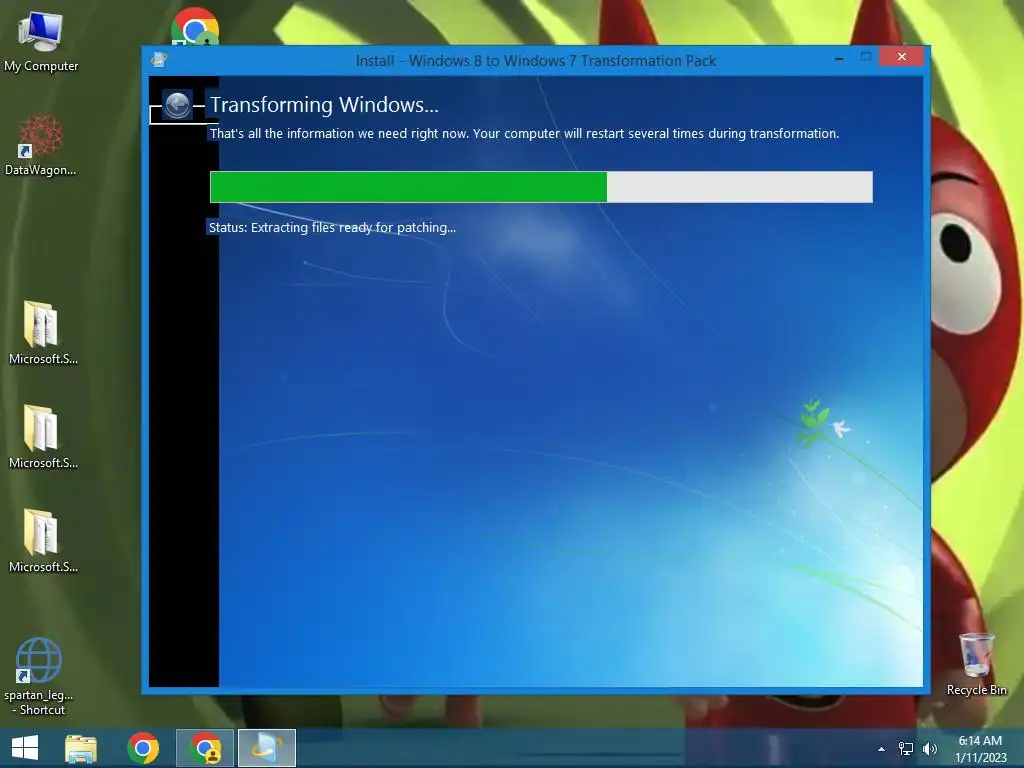This screenshot has width=1024, height=768.
Task: Switch to Chrome profile window in taskbar
Action: click(205, 748)
